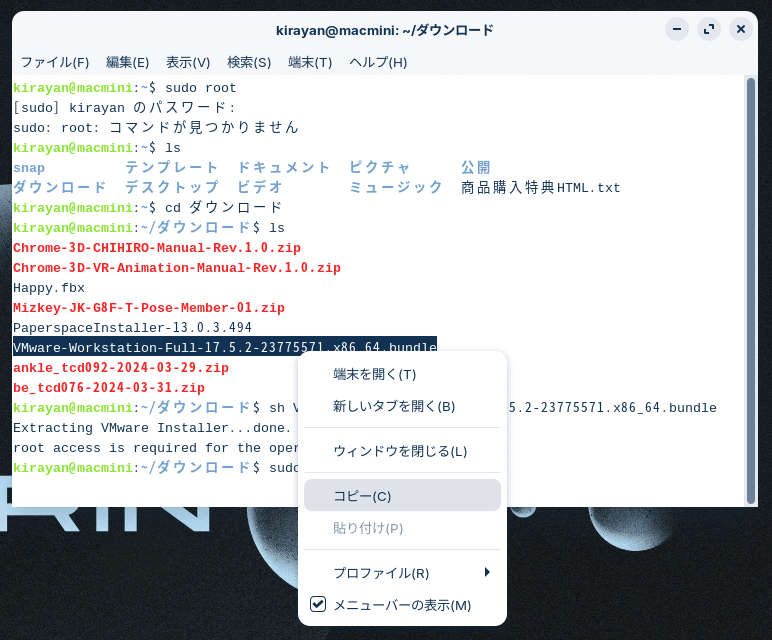Click ankle_tcd092-2024-03-29.zip text
The height and width of the screenshot is (640, 772).
point(121,368)
